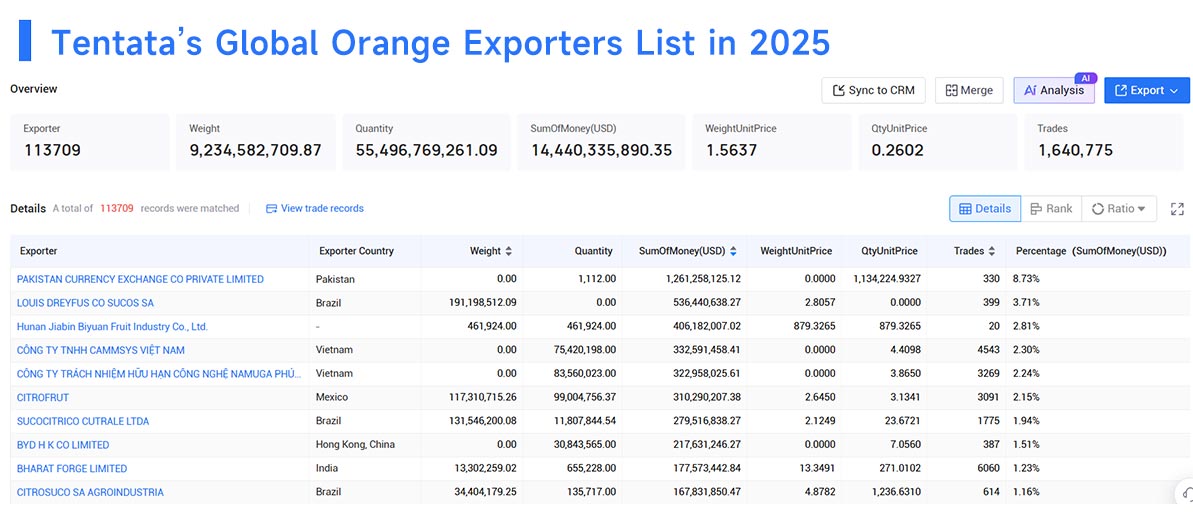Click the Overview section label

coord(33,89)
